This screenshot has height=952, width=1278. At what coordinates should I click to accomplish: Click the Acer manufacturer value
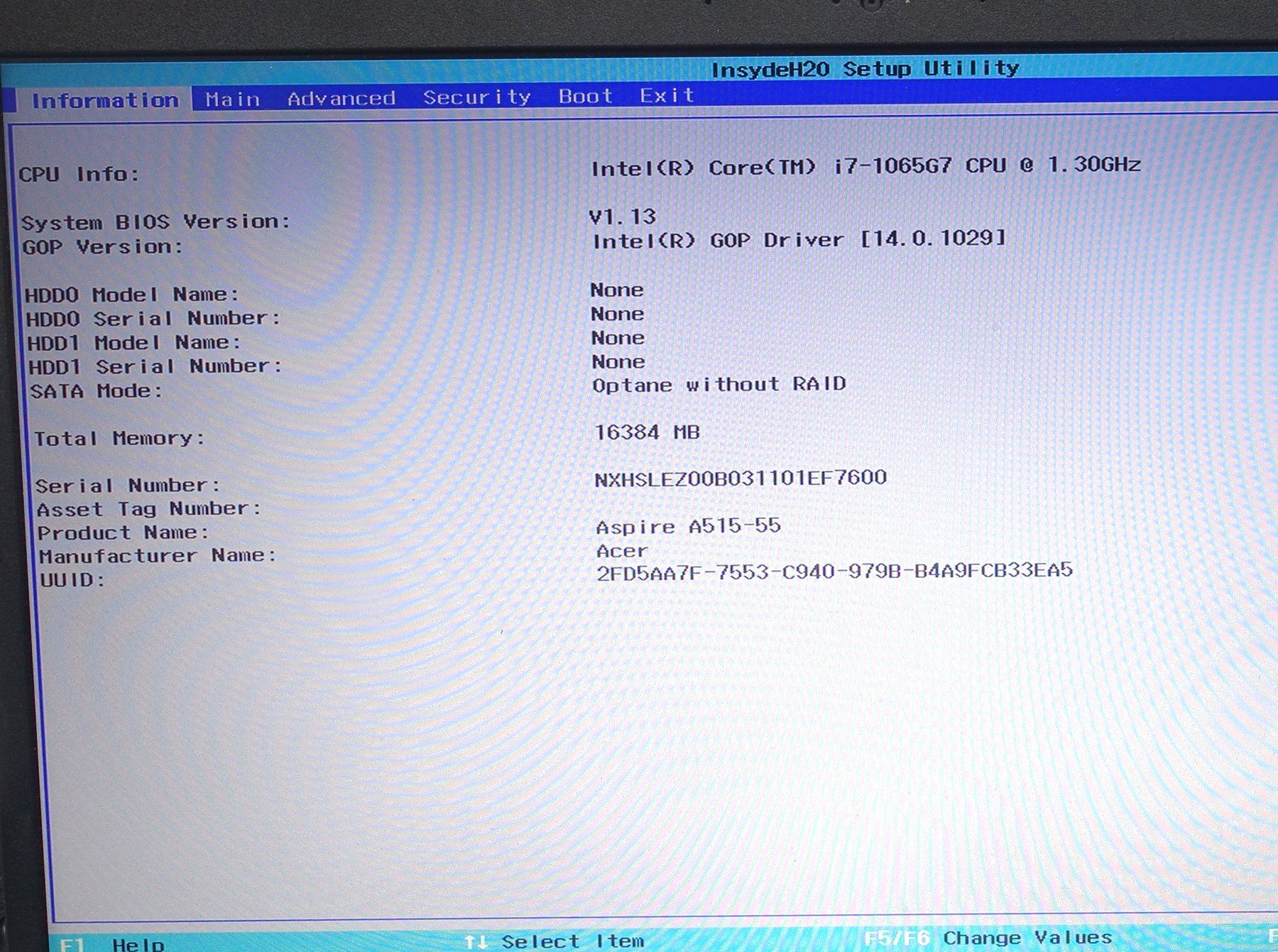(622, 551)
